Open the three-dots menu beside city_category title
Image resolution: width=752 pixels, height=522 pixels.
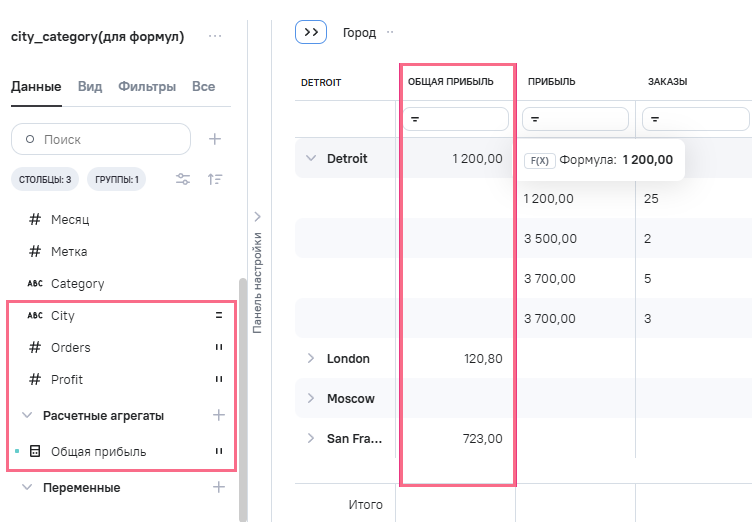[x=215, y=37]
